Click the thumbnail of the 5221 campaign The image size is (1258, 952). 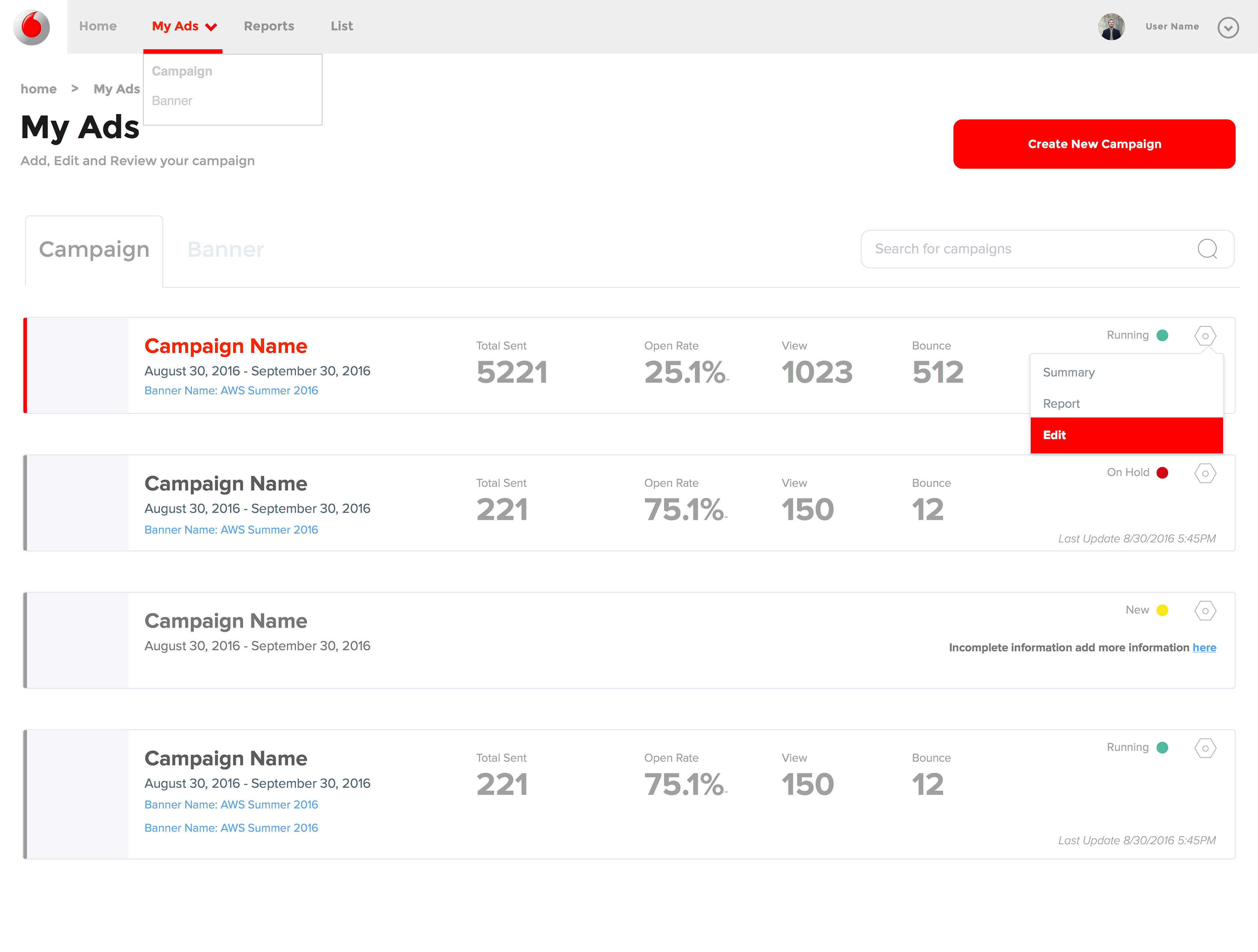(x=78, y=365)
